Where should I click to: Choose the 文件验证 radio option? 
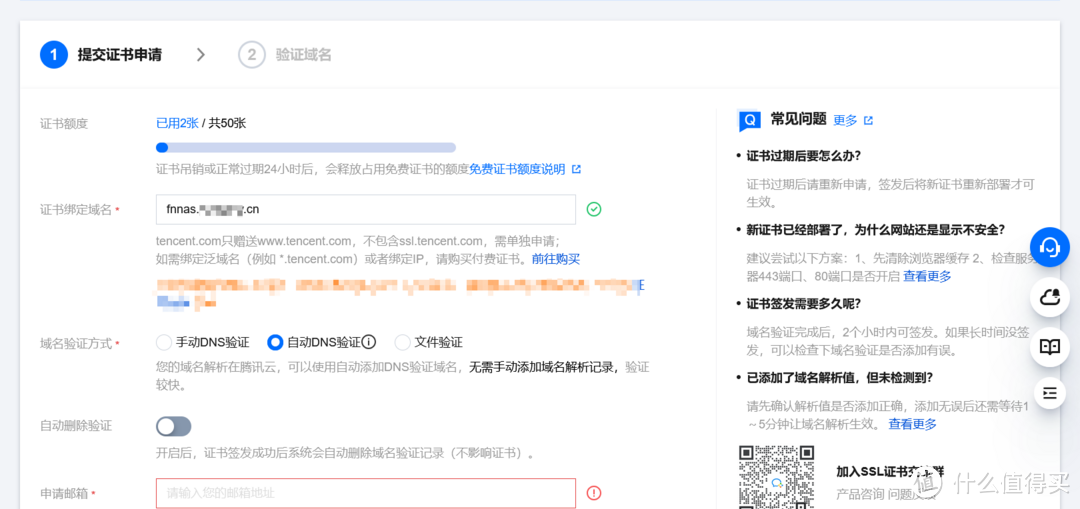pos(403,342)
